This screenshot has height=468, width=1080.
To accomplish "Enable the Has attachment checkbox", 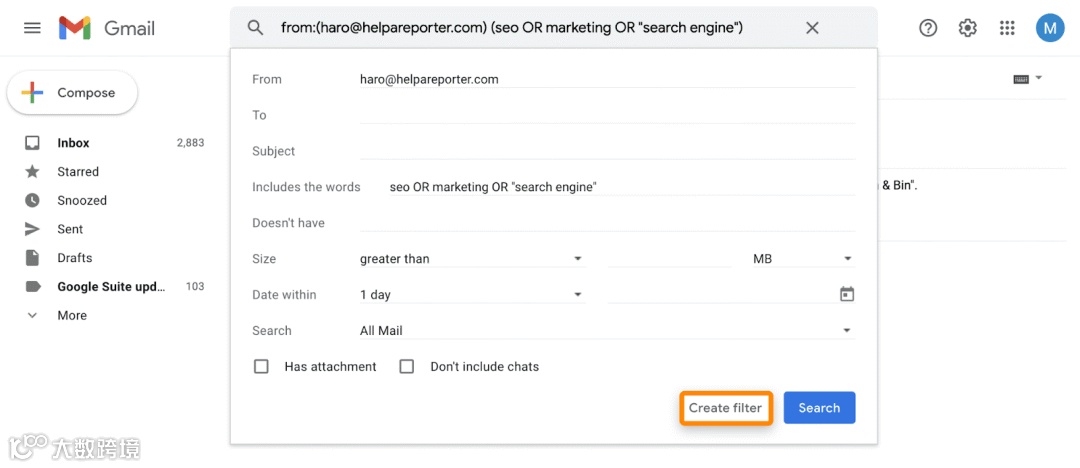I will point(262,367).
